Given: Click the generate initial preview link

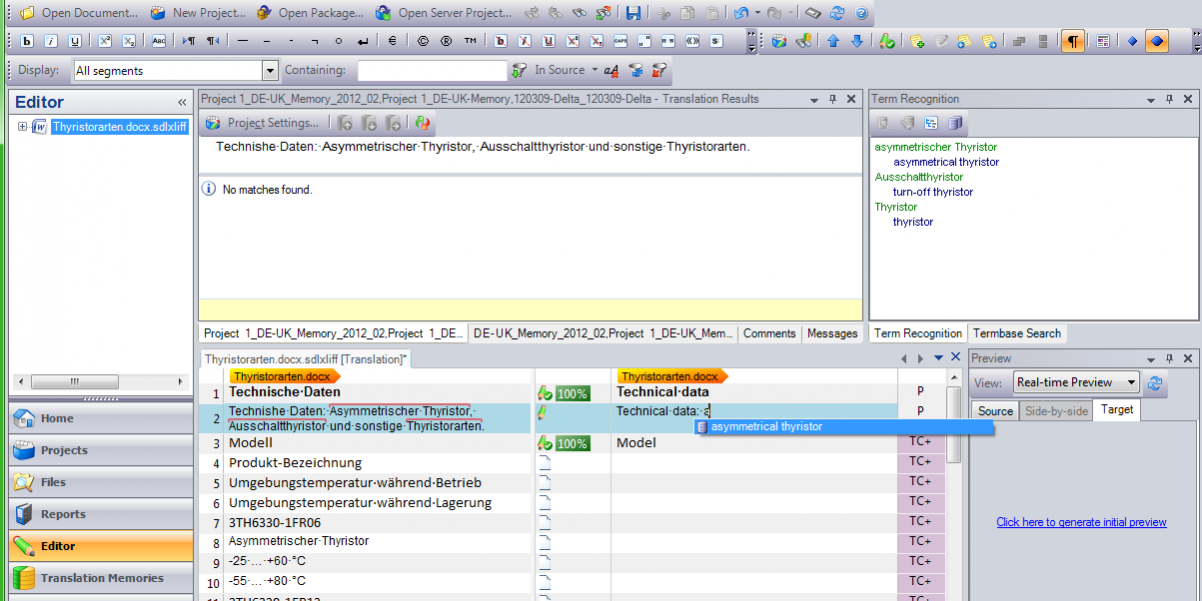Looking at the screenshot, I should point(1081,522).
